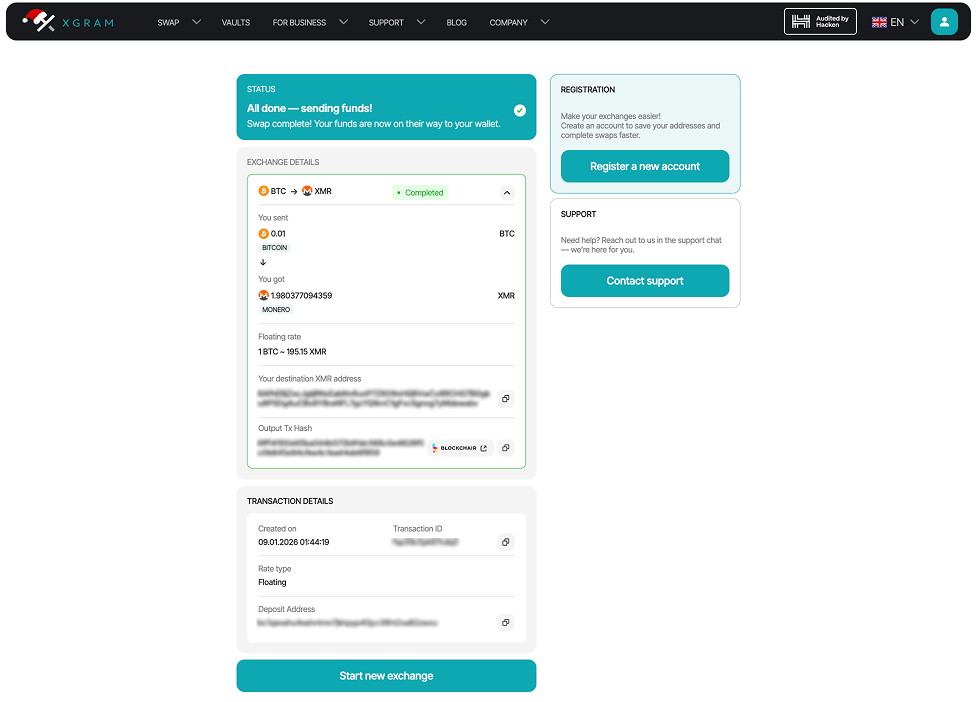Open the Blockchair explorer link
Viewport: 977px width, 702px height.
pos(465,448)
